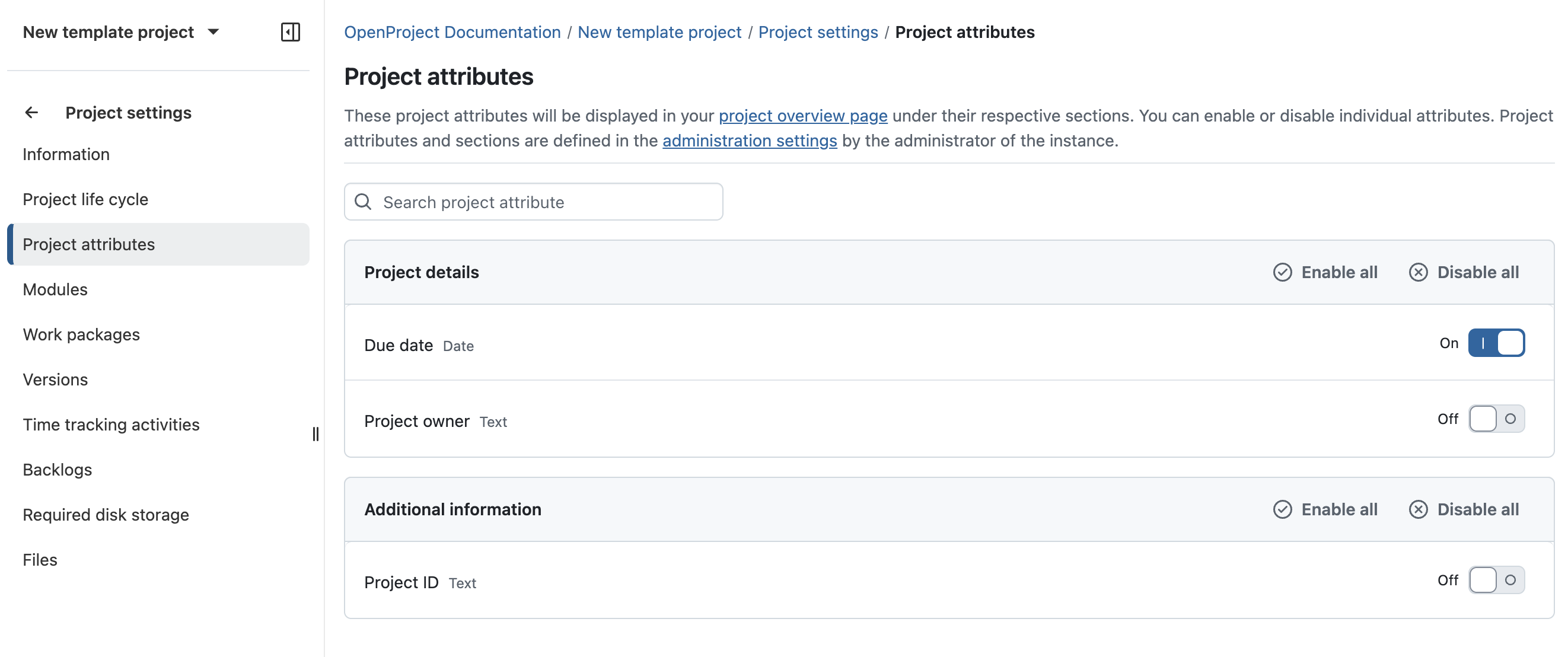The image size is (1568, 657).
Task: Click the circled X icon beside Disable all for Project details
Action: tap(1419, 273)
